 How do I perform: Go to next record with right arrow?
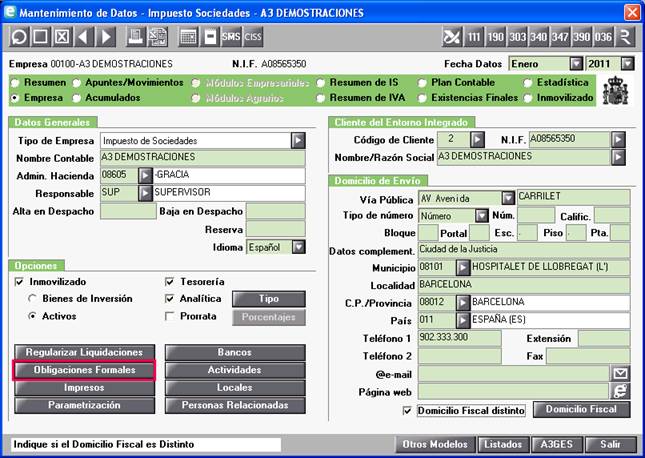(106, 37)
